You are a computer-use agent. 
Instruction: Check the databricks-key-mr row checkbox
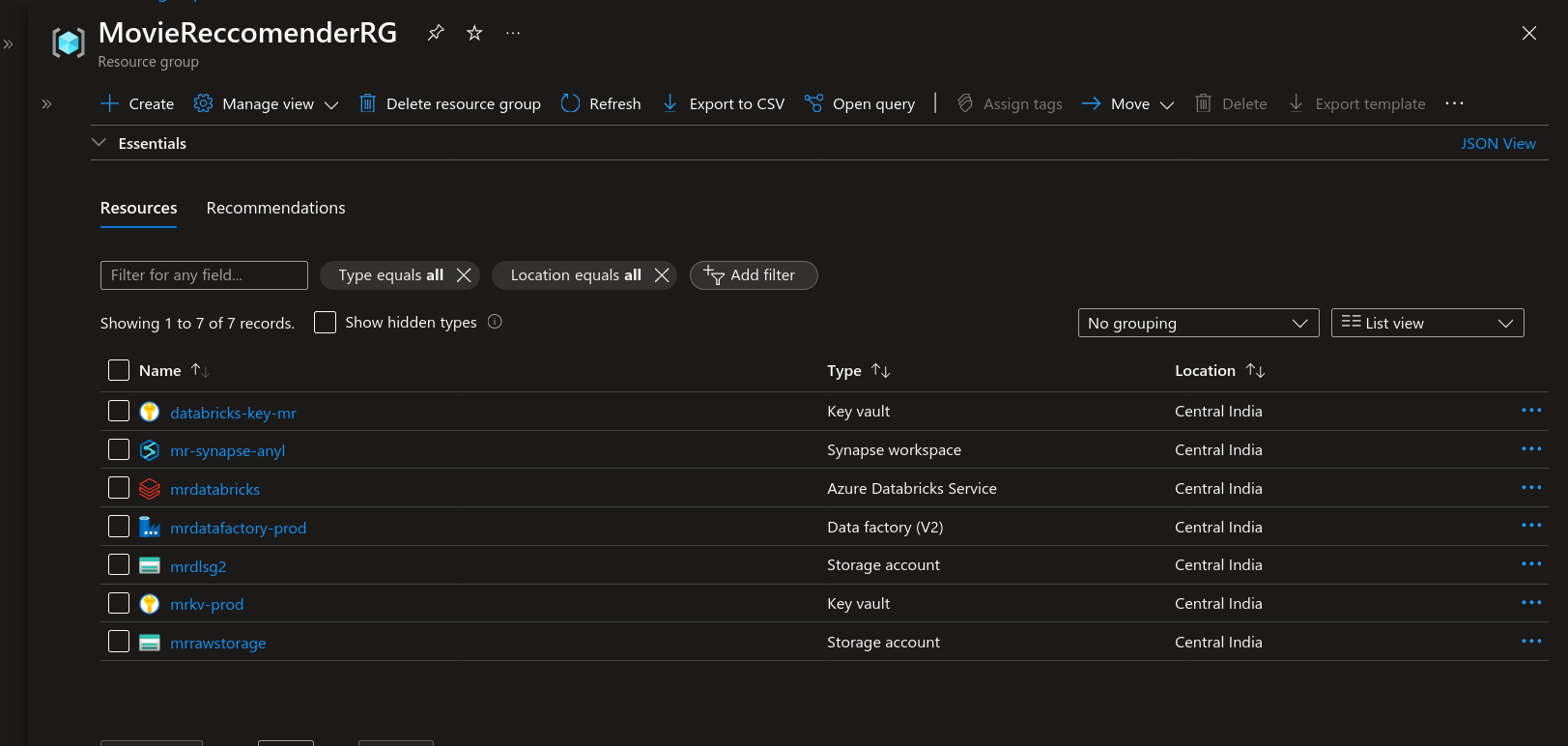(x=119, y=411)
